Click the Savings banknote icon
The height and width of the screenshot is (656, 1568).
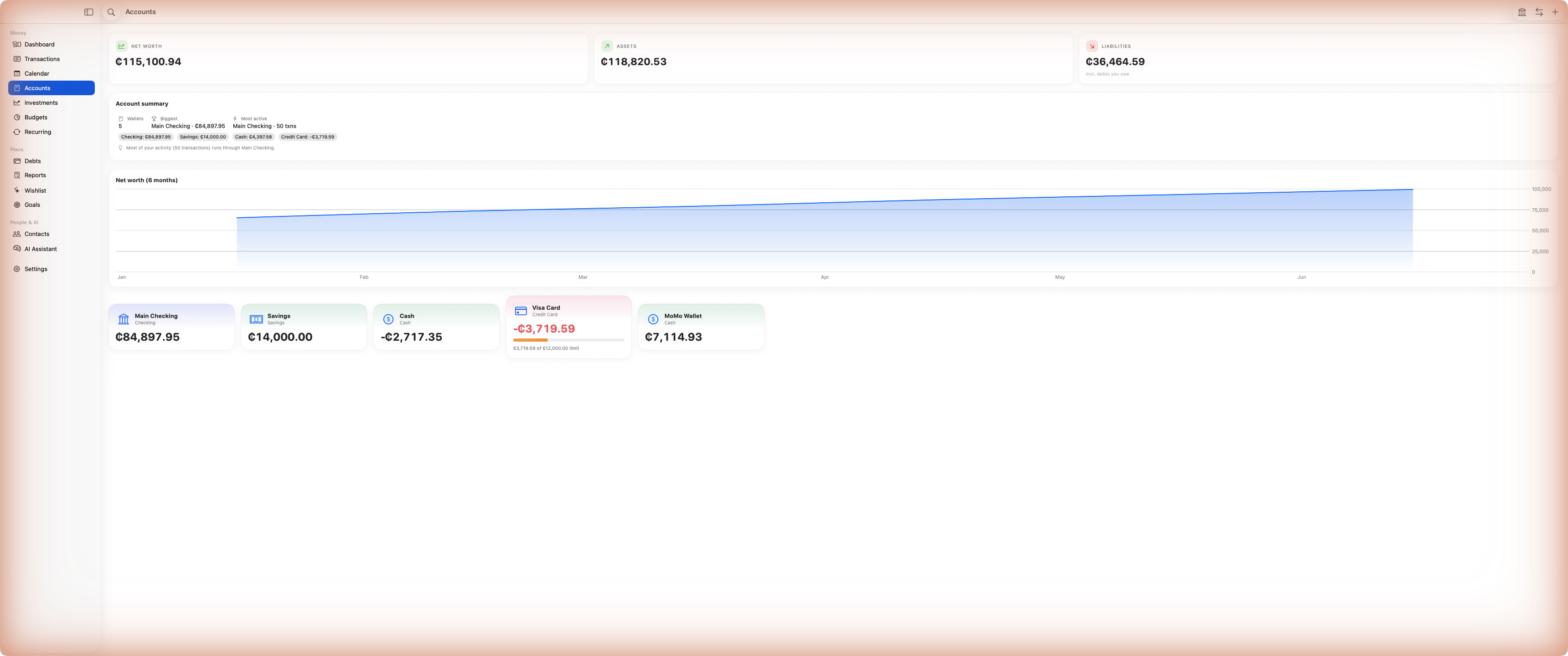[256, 319]
